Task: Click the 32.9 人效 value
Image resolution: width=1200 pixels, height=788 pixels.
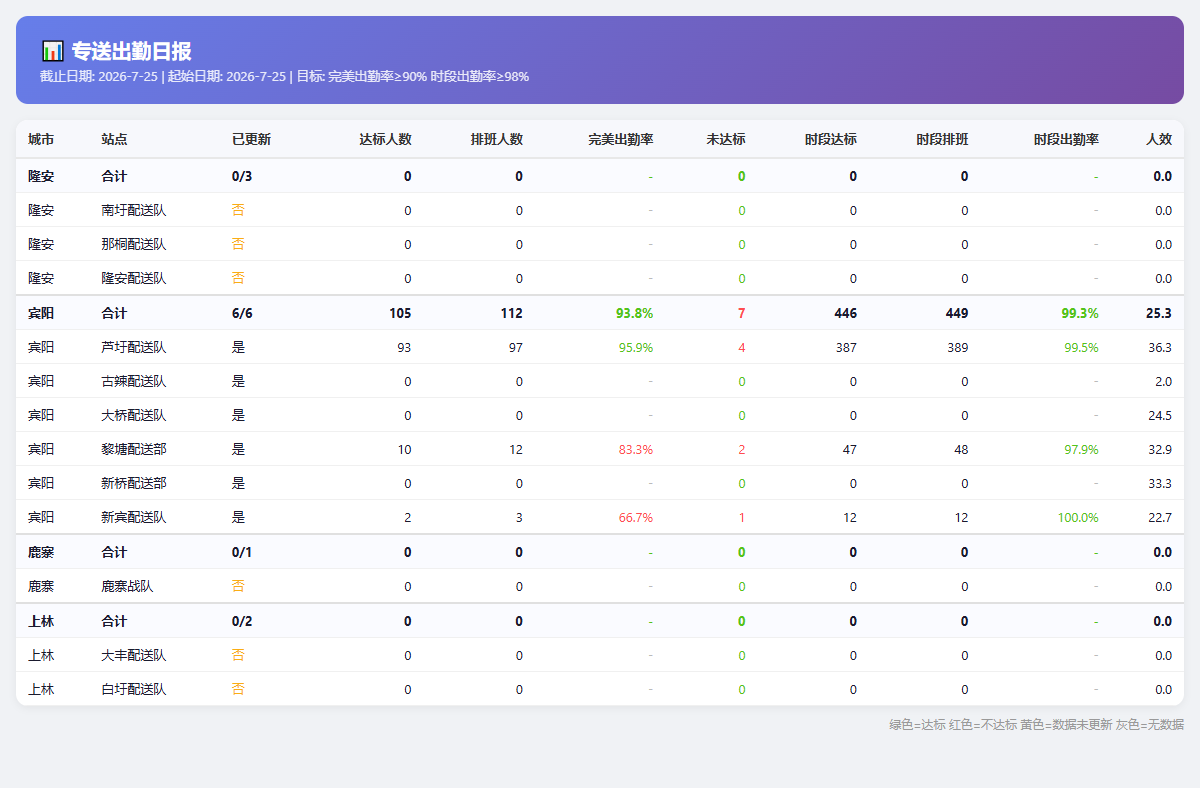Action: (1160, 449)
